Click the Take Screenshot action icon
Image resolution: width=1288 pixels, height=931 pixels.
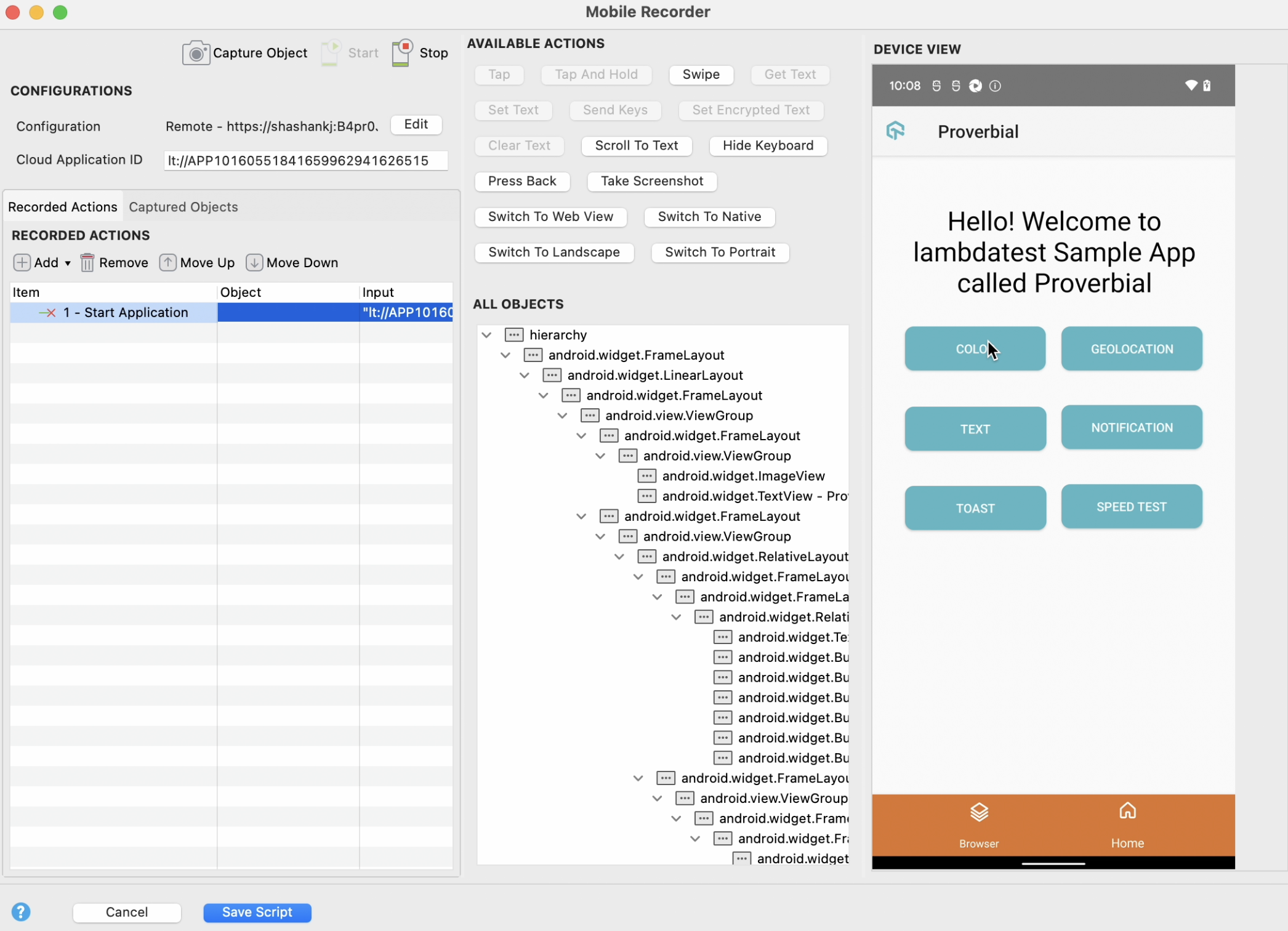pos(652,180)
